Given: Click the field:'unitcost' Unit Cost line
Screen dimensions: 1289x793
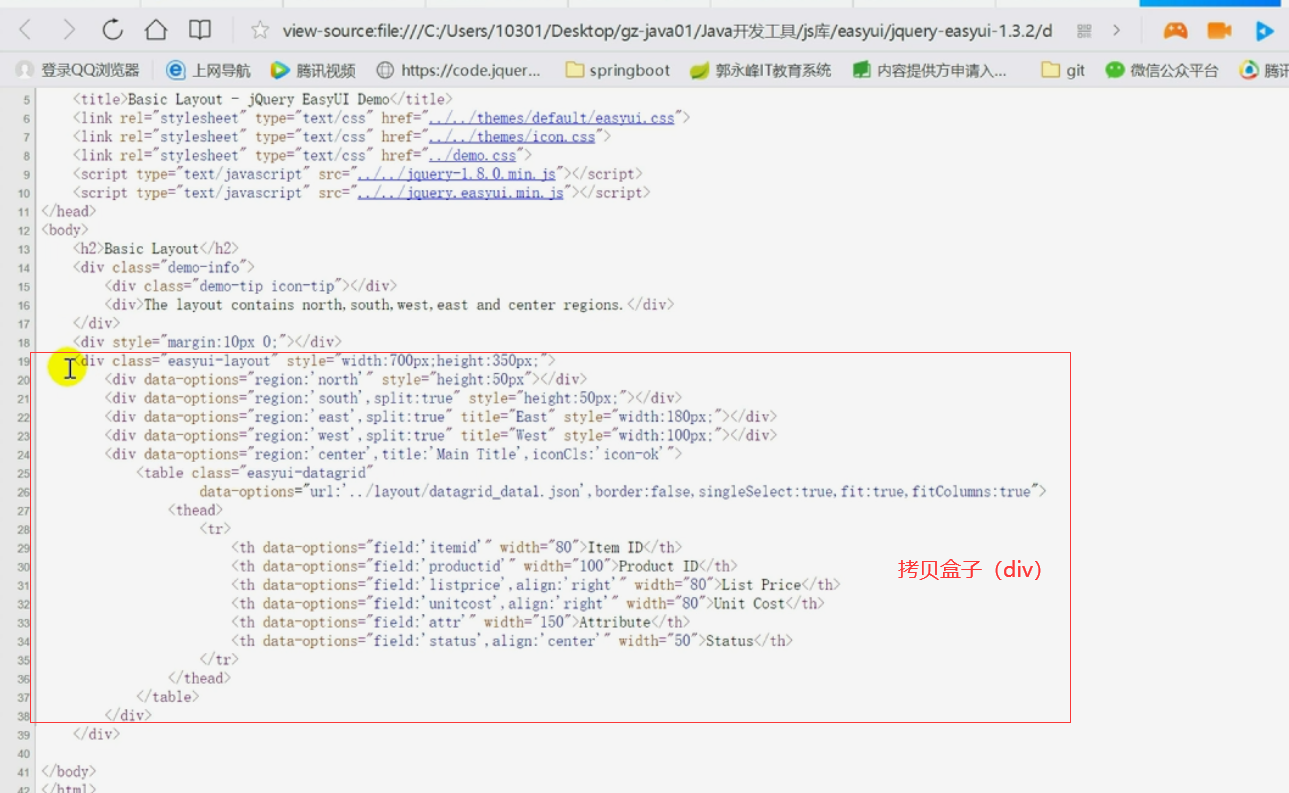Looking at the screenshot, I should click(528, 604).
